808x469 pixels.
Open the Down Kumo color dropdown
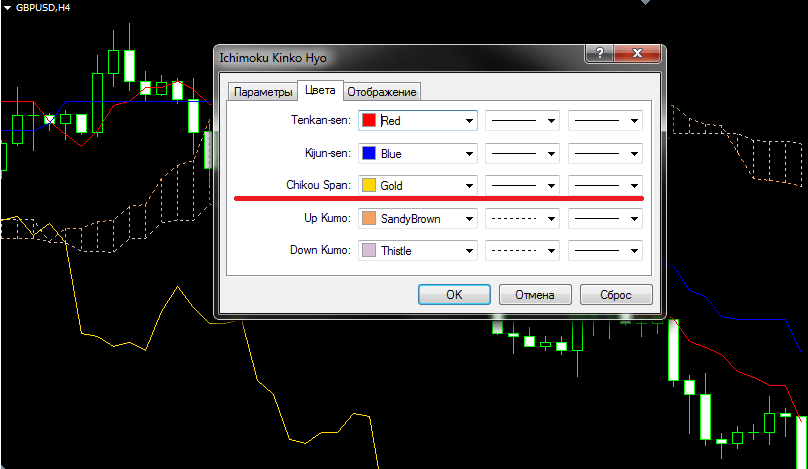pos(469,250)
